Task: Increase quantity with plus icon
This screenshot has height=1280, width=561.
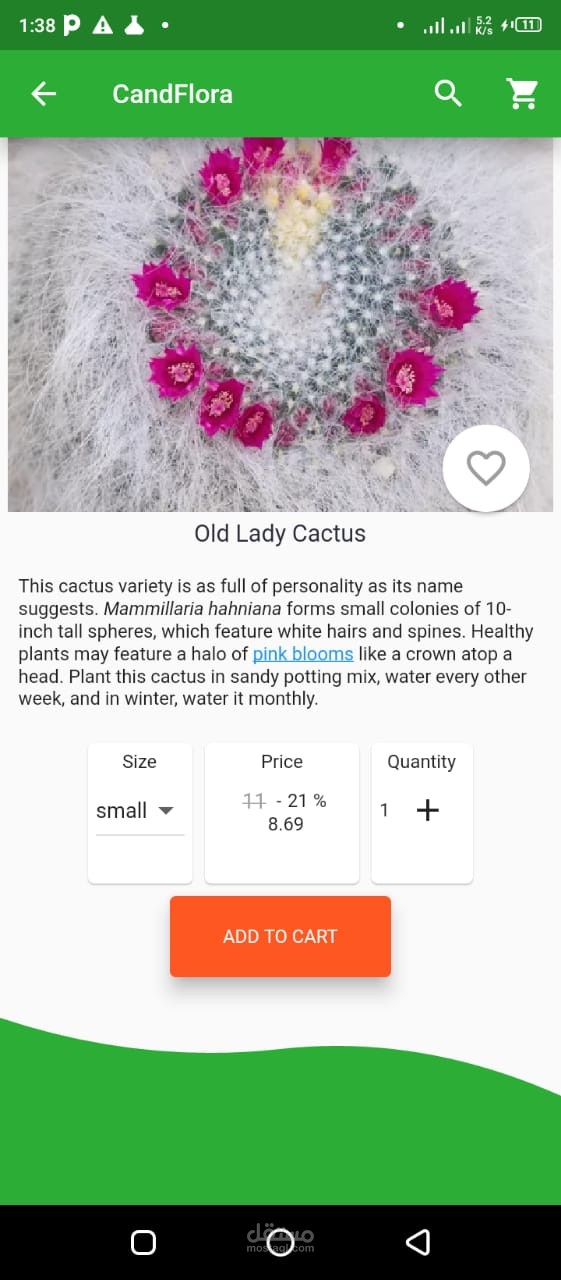Action: (x=427, y=810)
